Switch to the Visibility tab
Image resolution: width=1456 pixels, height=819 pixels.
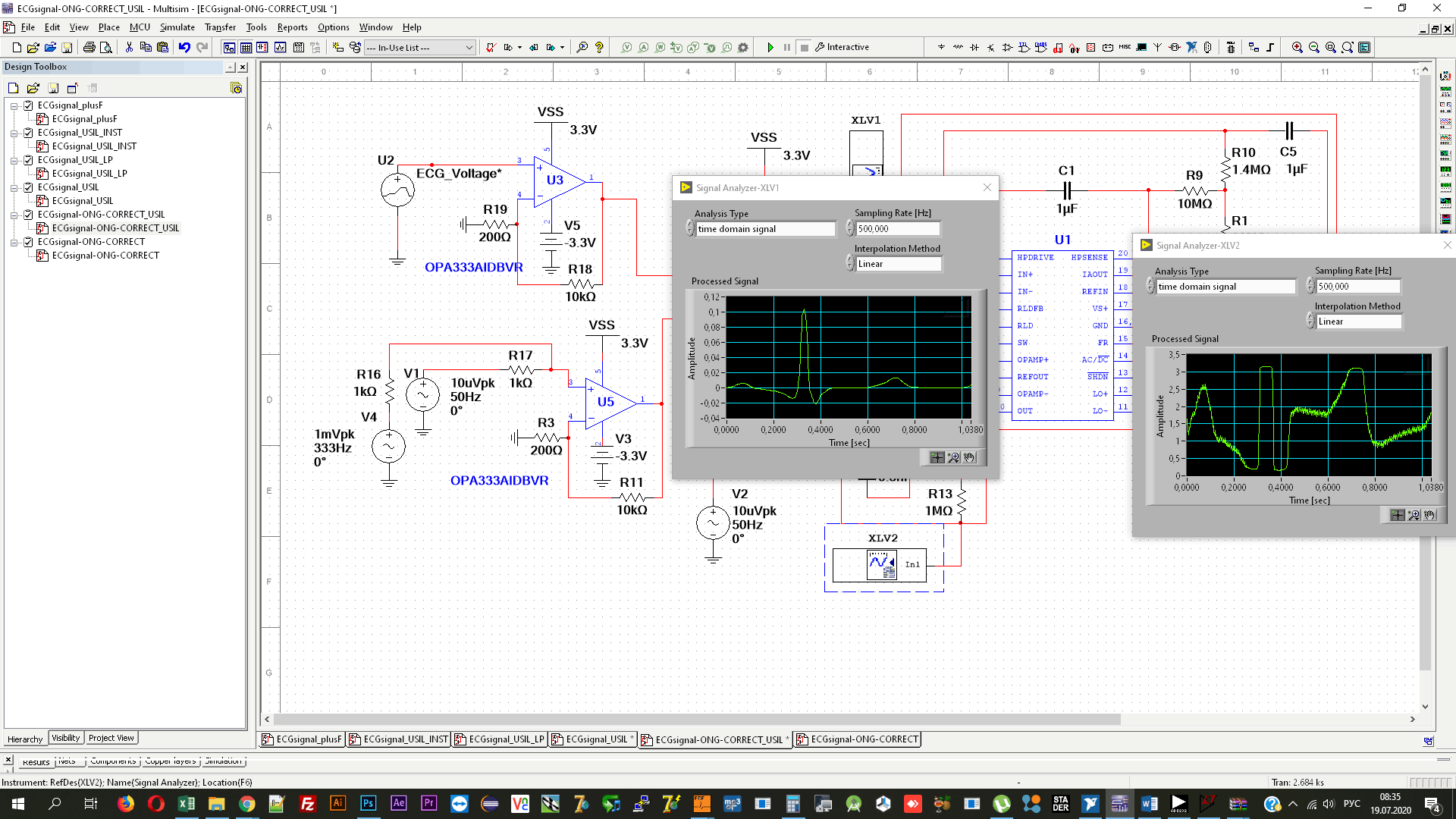tap(66, 738)
